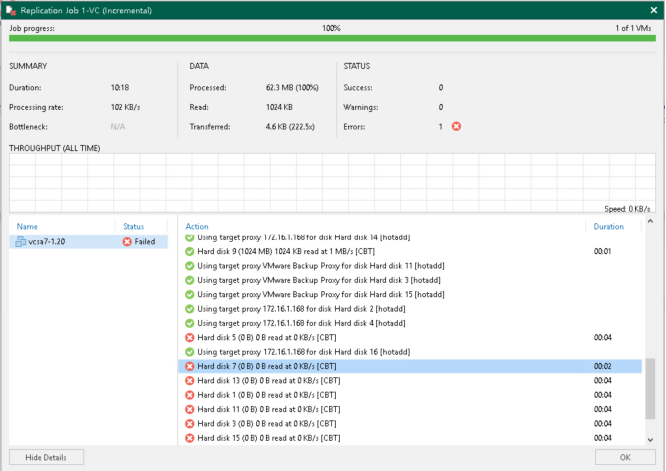Click the Read value 1024 KB
666x471 pixels.
[x=279, y=107]
